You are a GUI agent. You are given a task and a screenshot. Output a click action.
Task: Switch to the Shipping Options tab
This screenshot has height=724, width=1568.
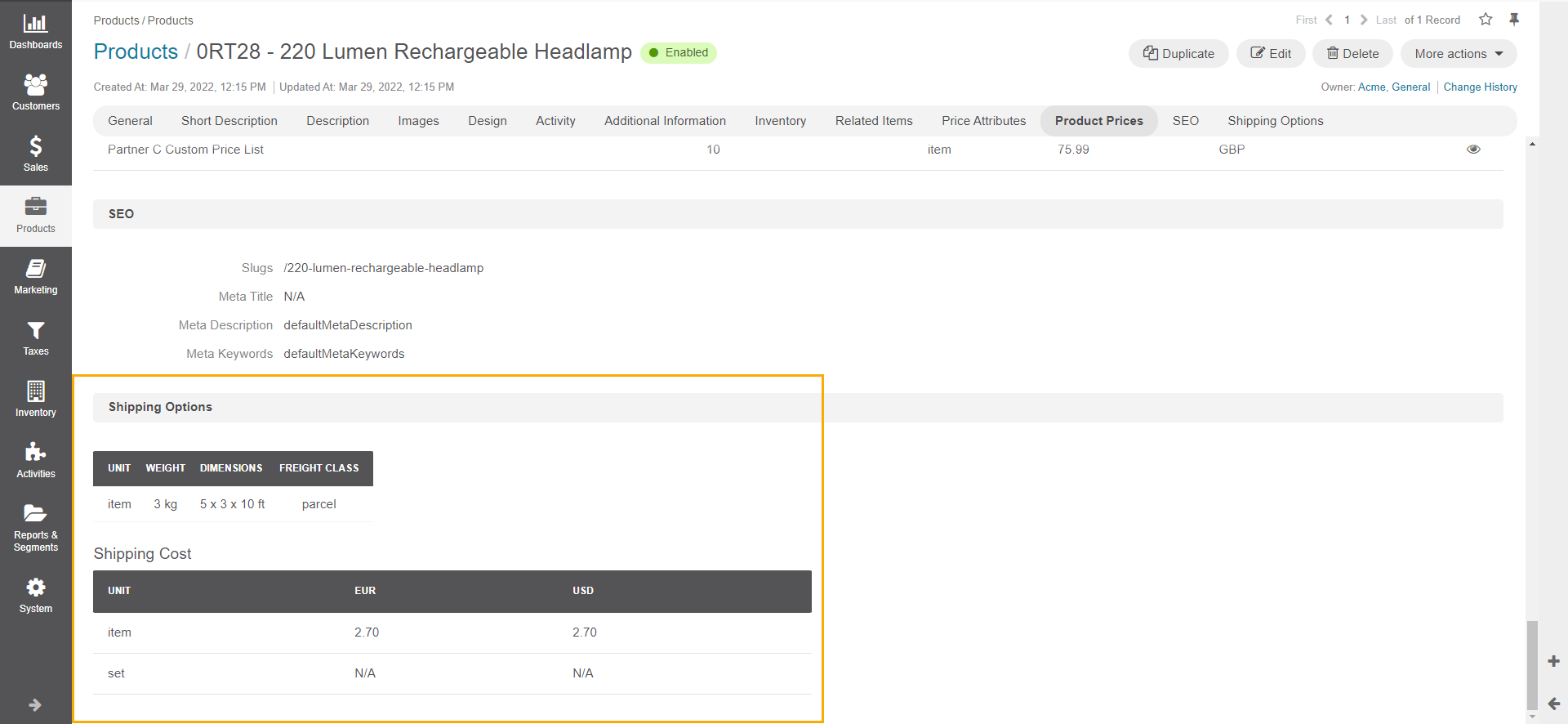(x=1276, y=121)
